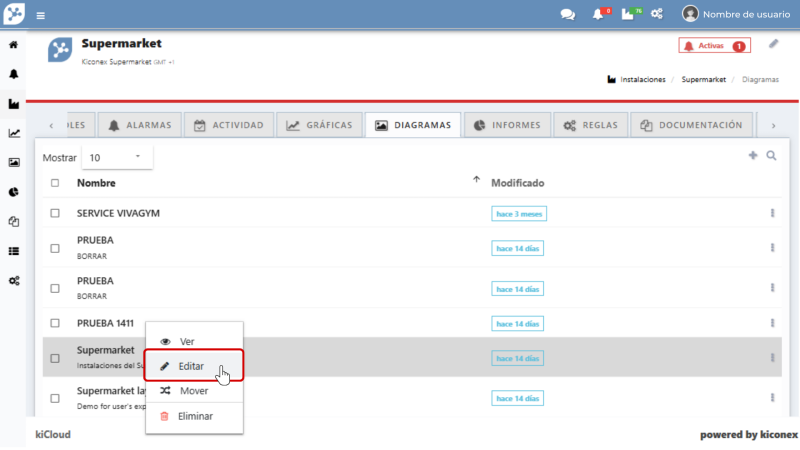Open the chat messages icon
The image size is (800, 450).
(567, 14)
